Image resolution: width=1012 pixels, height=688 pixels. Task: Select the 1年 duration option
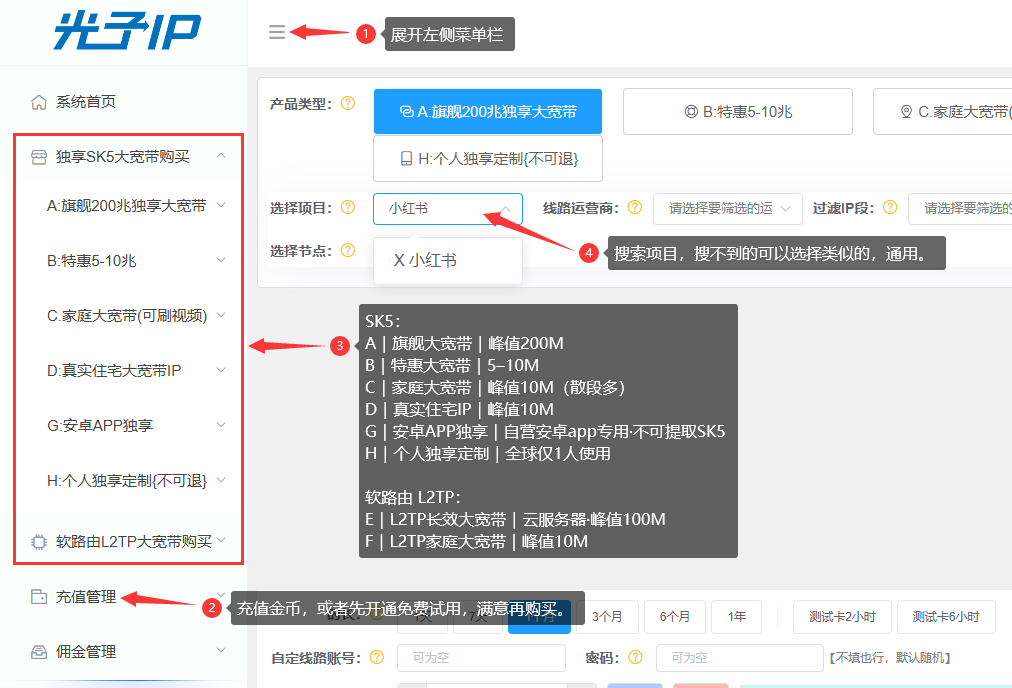[736, 617]
